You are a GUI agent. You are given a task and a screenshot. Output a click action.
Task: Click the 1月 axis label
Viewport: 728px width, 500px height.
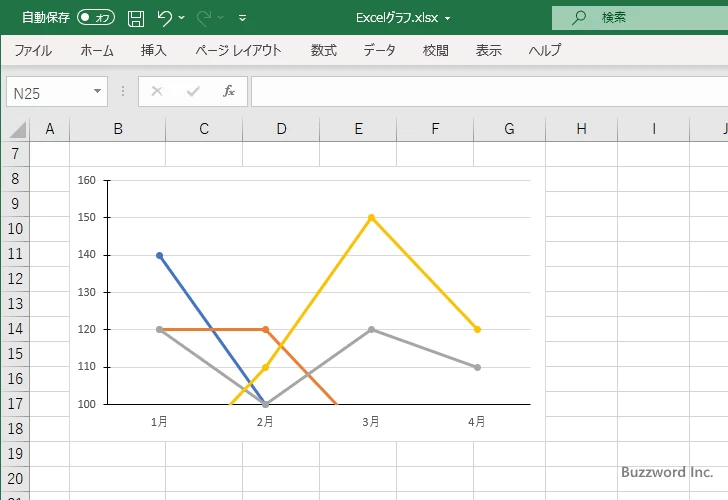(x=159, y=422)
